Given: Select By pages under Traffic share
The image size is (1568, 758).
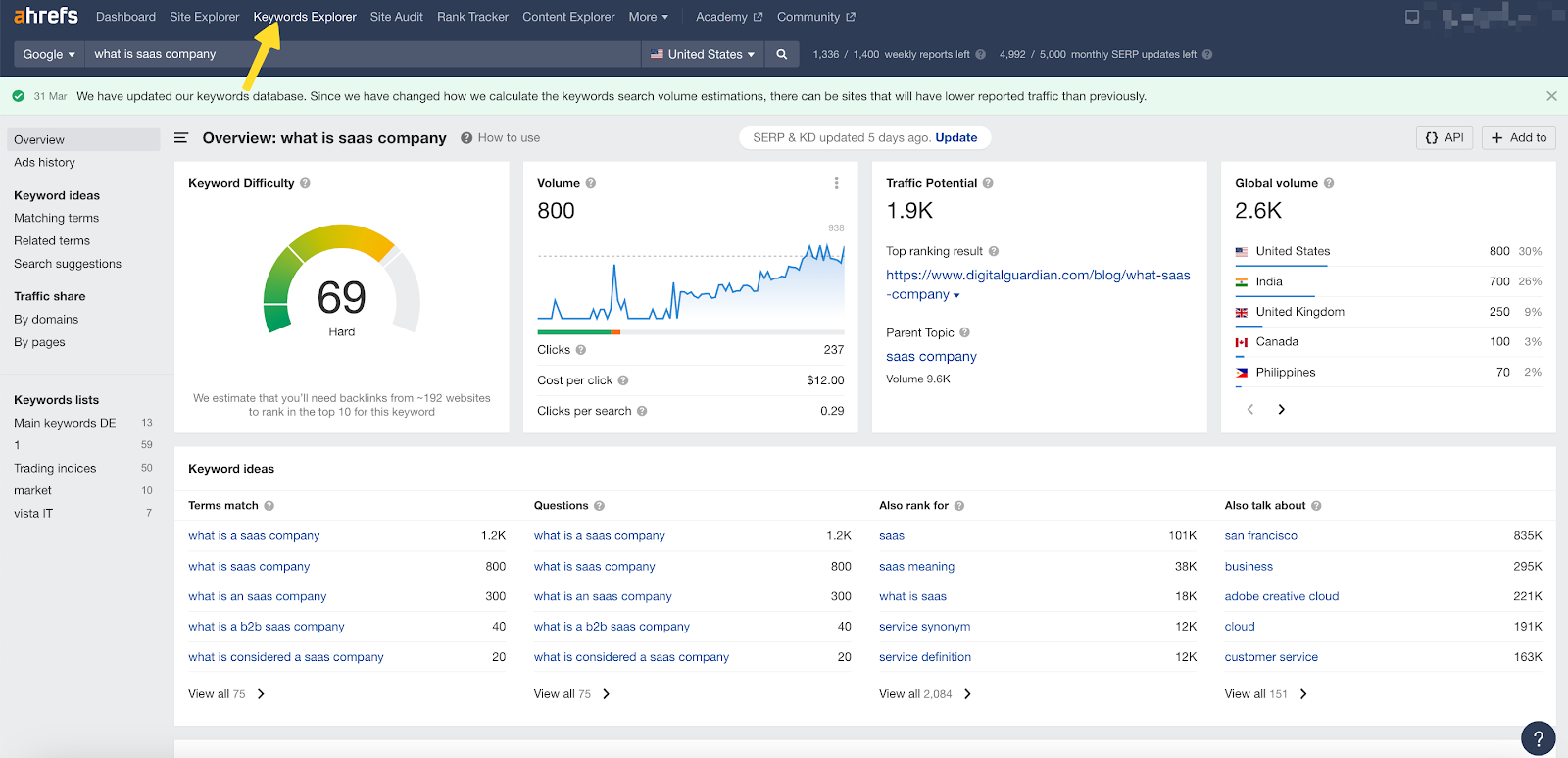Looking at the screenshot, I should [x=39, y=342].
